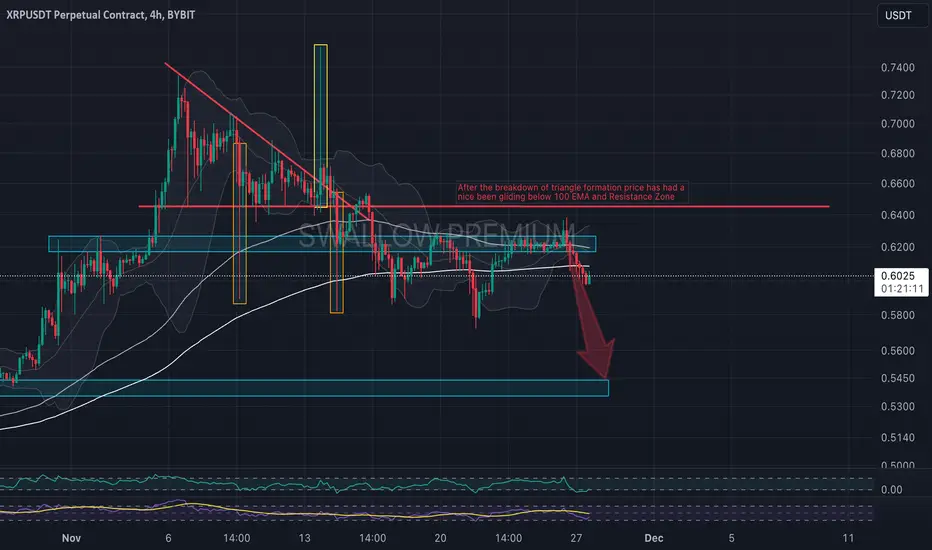Click the USDT currency button

click(898, 15)
